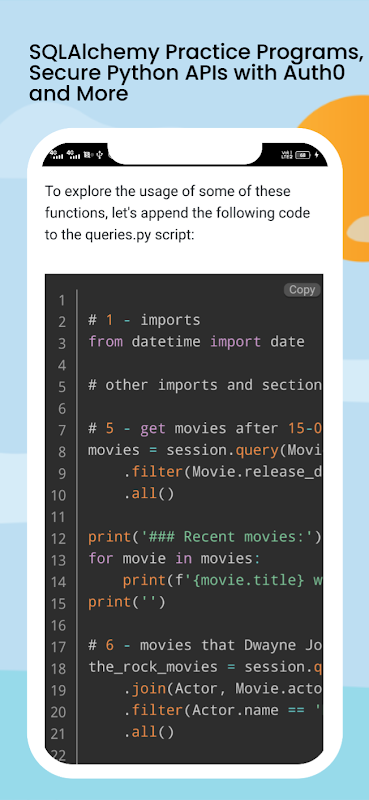
Task: Click the 'the_rock_movies = session' code line
Action: 205,667
